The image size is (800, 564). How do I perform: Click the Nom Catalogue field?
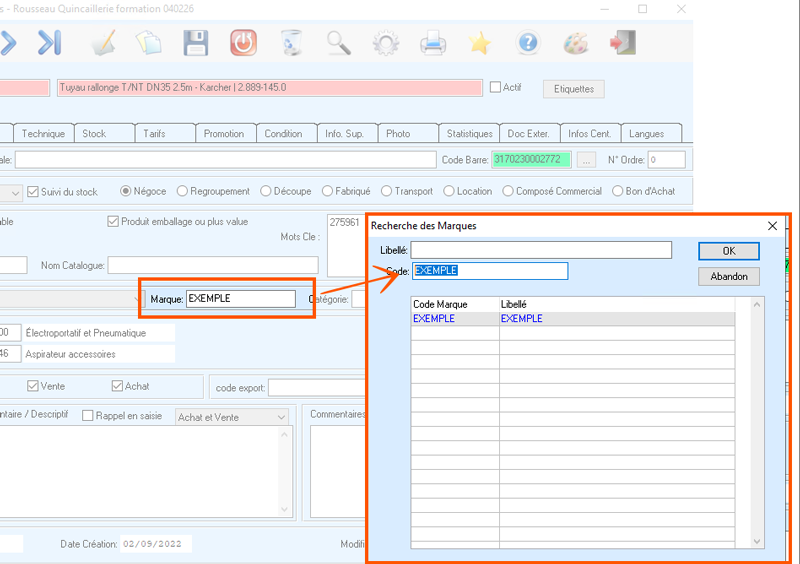click(x=213, y=265)
